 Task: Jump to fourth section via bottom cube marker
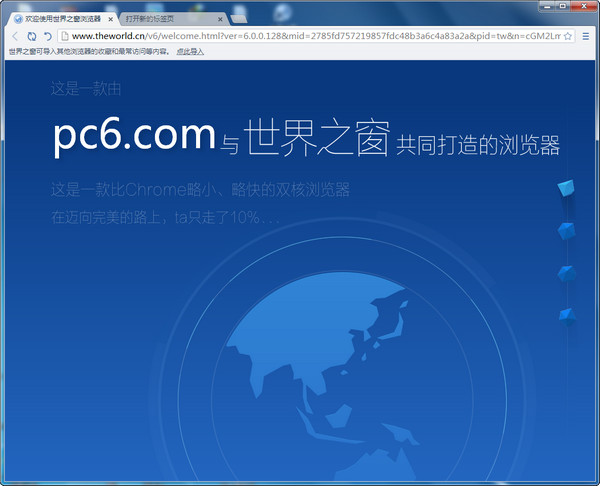(x=567, y=317)
